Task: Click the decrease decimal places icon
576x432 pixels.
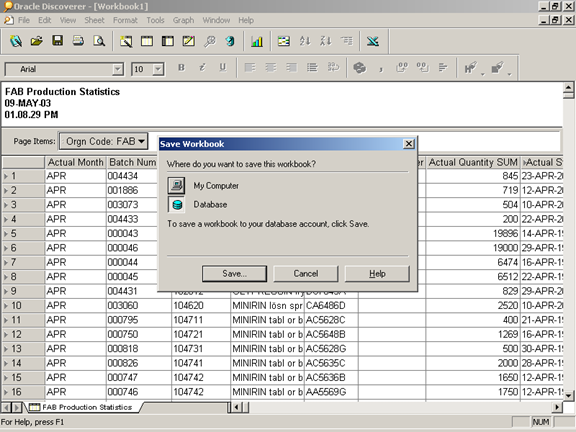Action: pos(423,68)
